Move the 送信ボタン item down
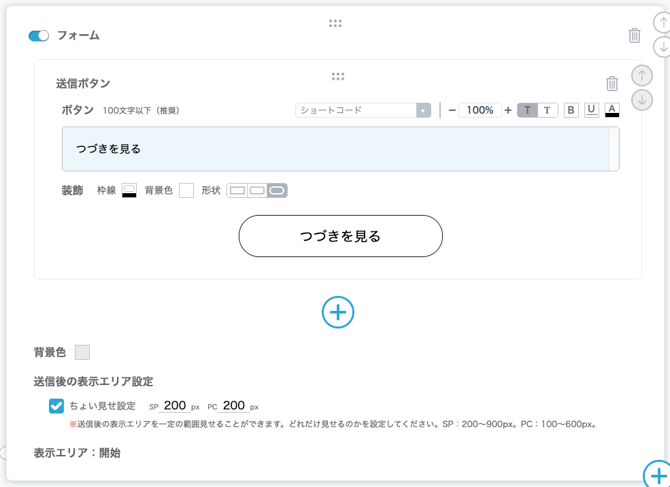670x487 pixels. coord(642,100)
